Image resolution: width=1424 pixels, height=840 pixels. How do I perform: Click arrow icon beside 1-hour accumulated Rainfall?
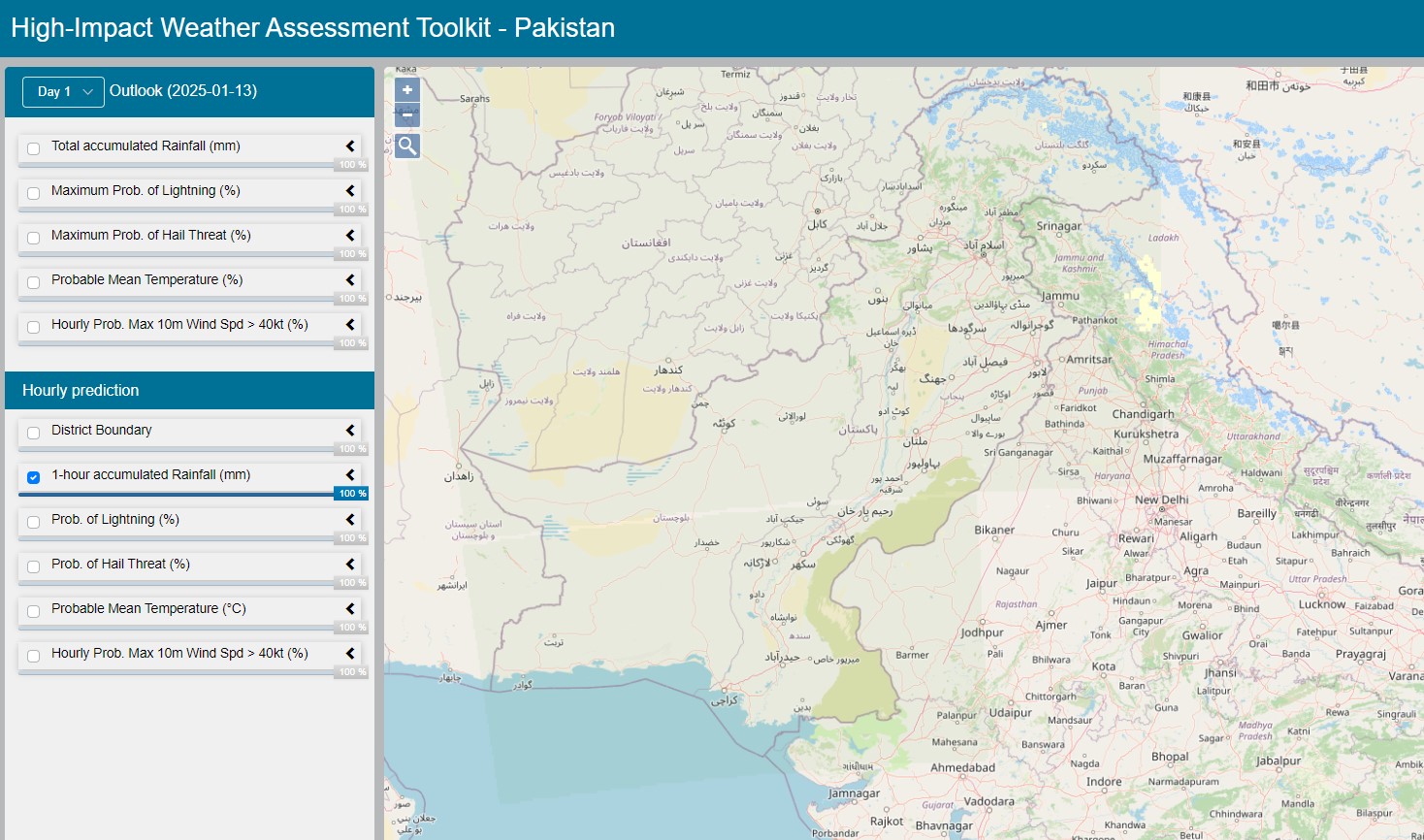pyautogui.click(x=350, y=475)
